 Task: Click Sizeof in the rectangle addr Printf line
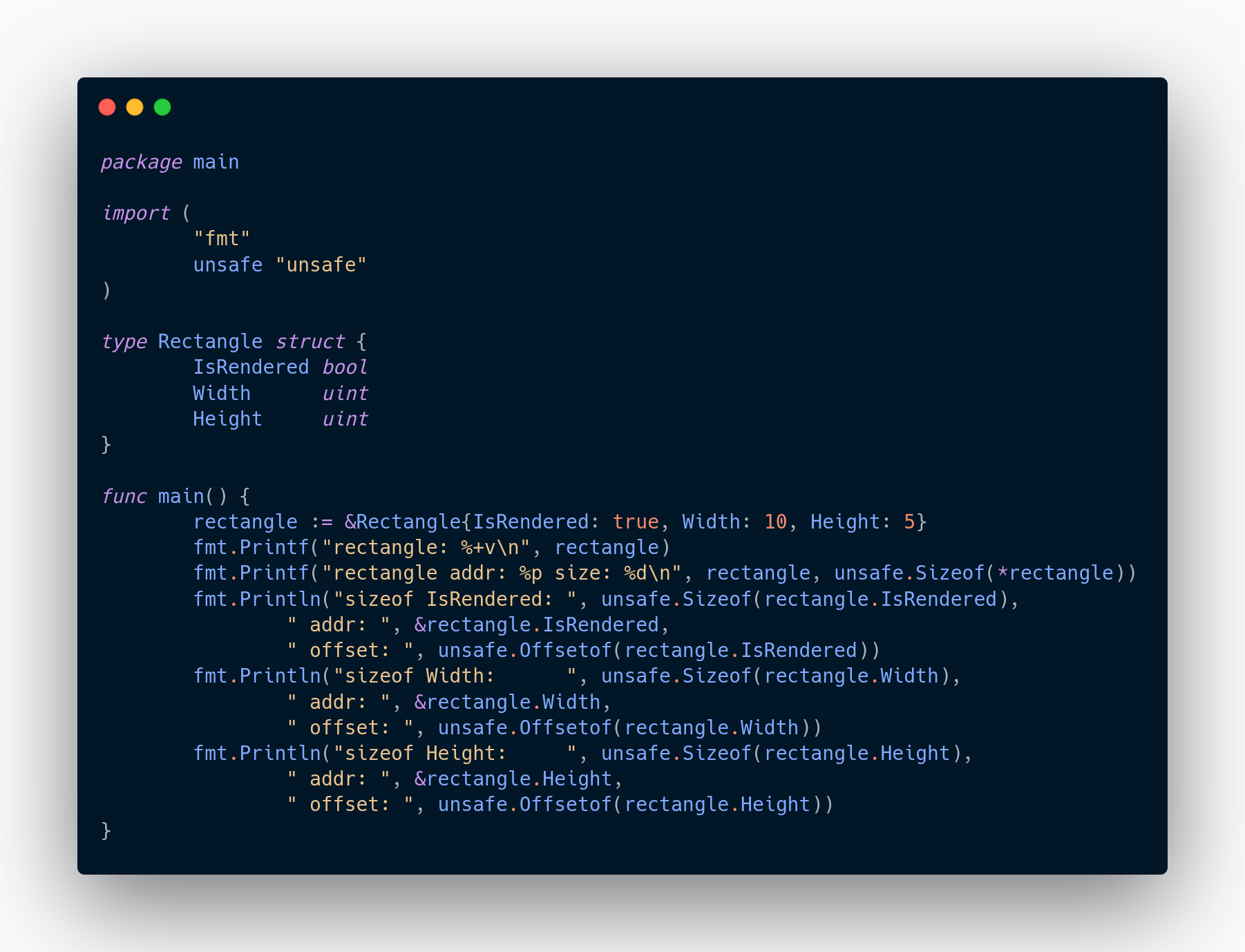coord(950,573)
